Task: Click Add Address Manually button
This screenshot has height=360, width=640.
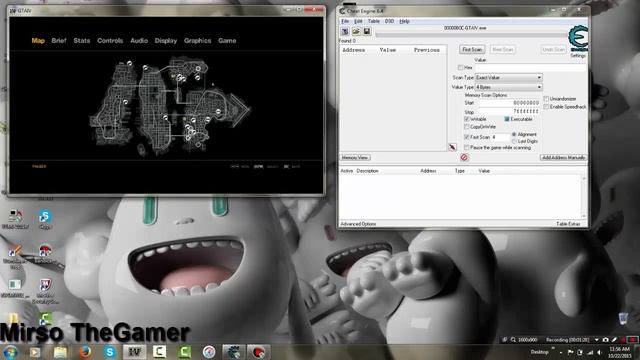Action: point(563,158)
